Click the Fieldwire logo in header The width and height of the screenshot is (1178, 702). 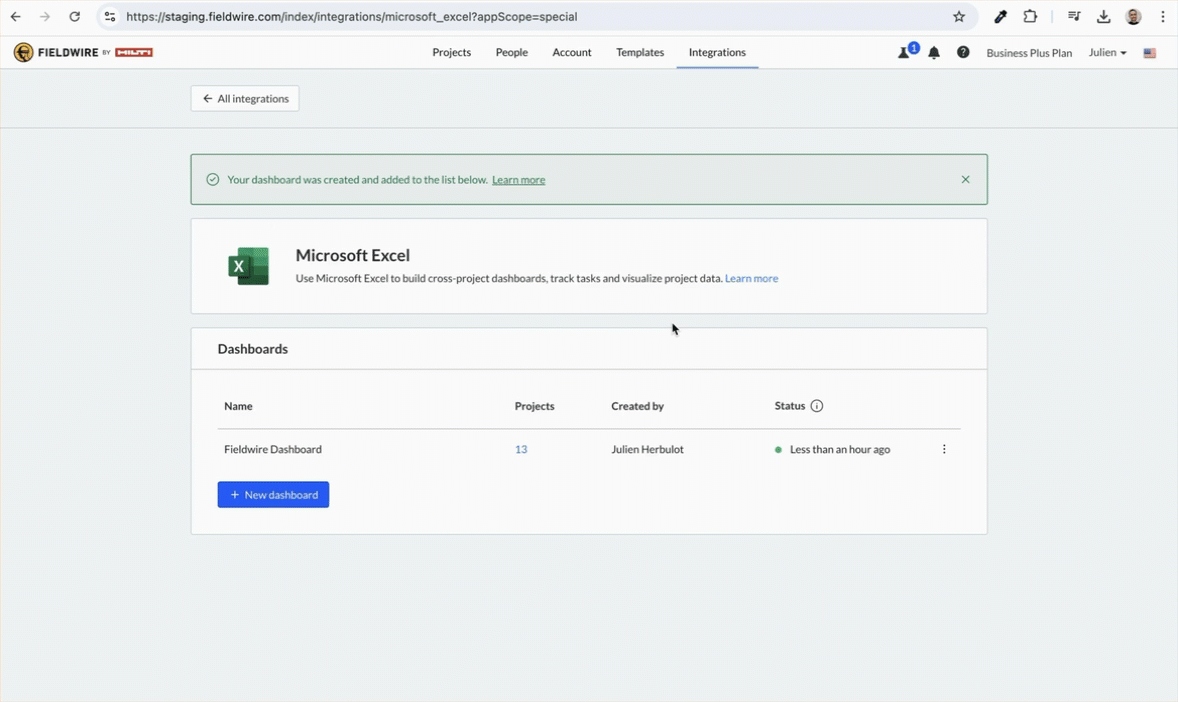click(83, 52)
